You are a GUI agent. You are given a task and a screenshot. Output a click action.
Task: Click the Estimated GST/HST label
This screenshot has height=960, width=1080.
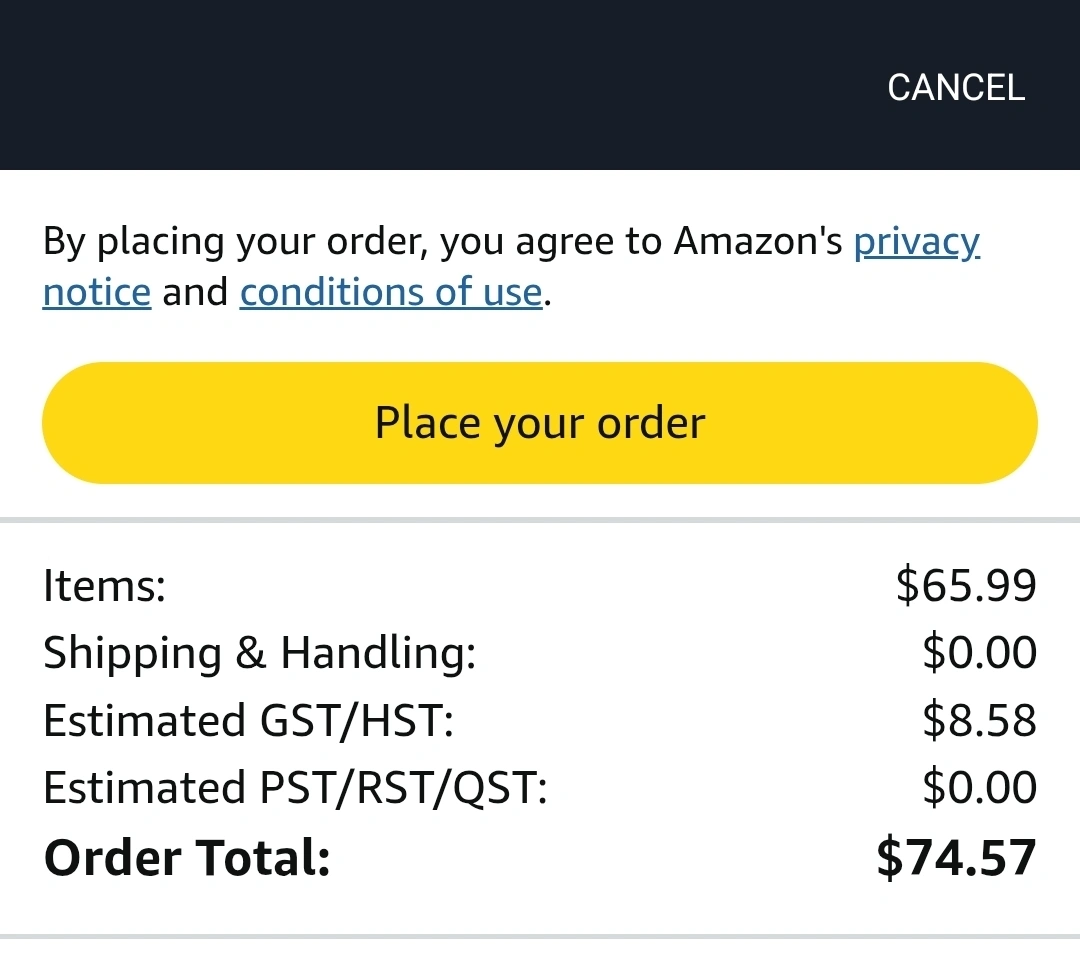tap(249, 720)
